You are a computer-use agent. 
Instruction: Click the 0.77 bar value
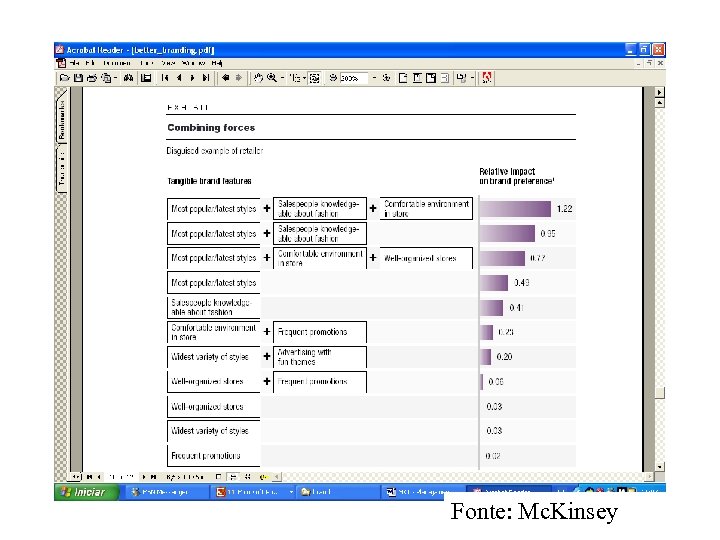point(538,258)
